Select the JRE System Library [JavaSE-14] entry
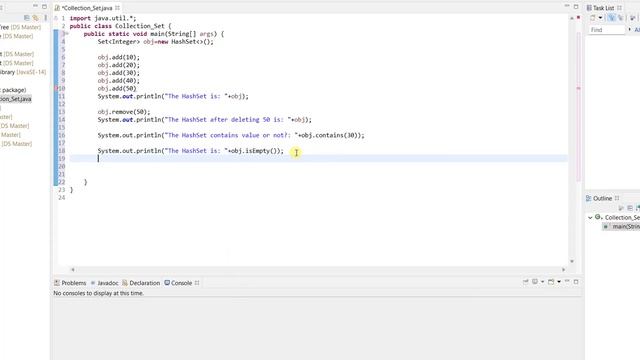 pyautogui.click(x=23, y=72)
